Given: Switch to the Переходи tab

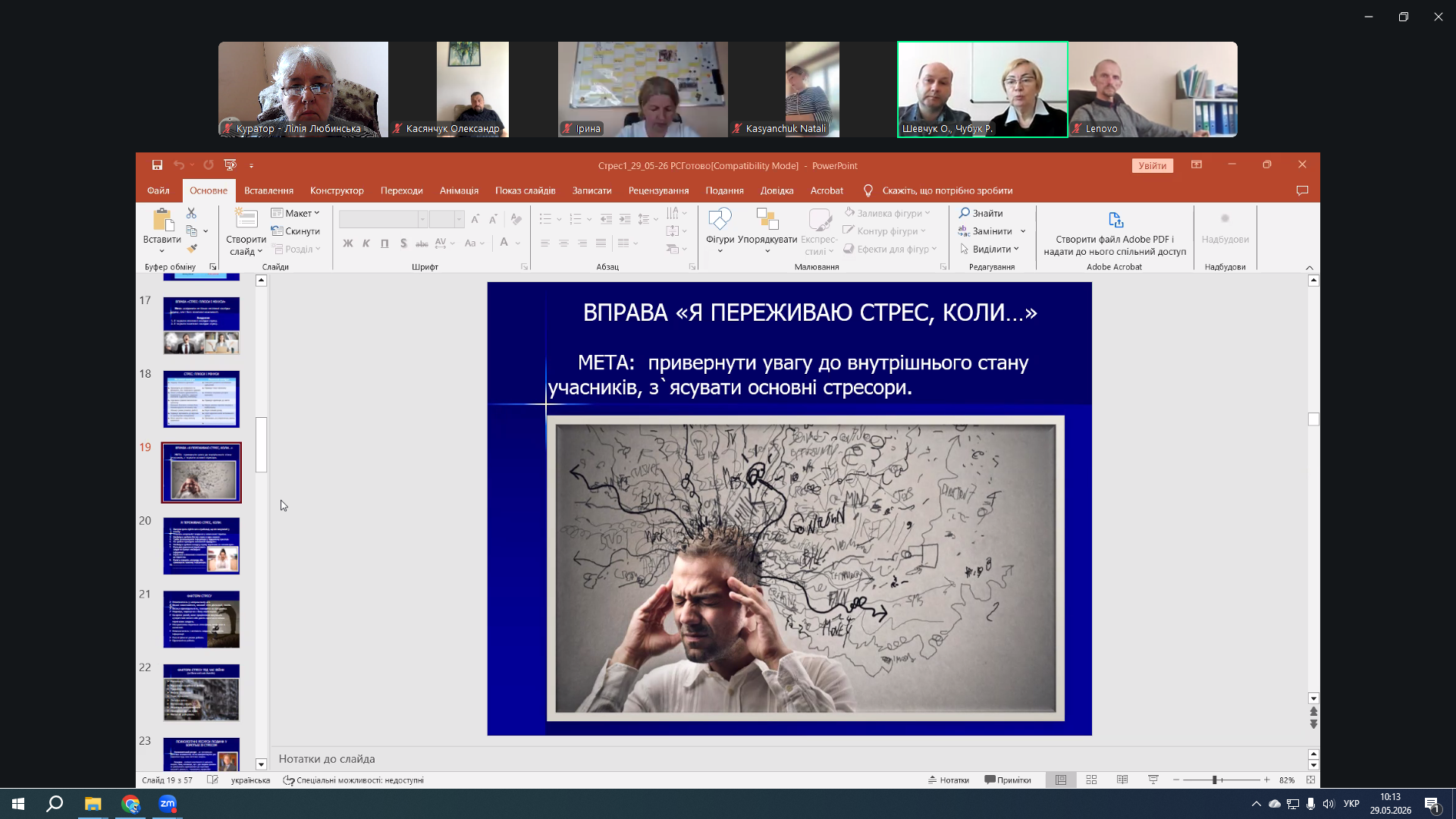Looking at the screenshot, I should coord(402,190).
